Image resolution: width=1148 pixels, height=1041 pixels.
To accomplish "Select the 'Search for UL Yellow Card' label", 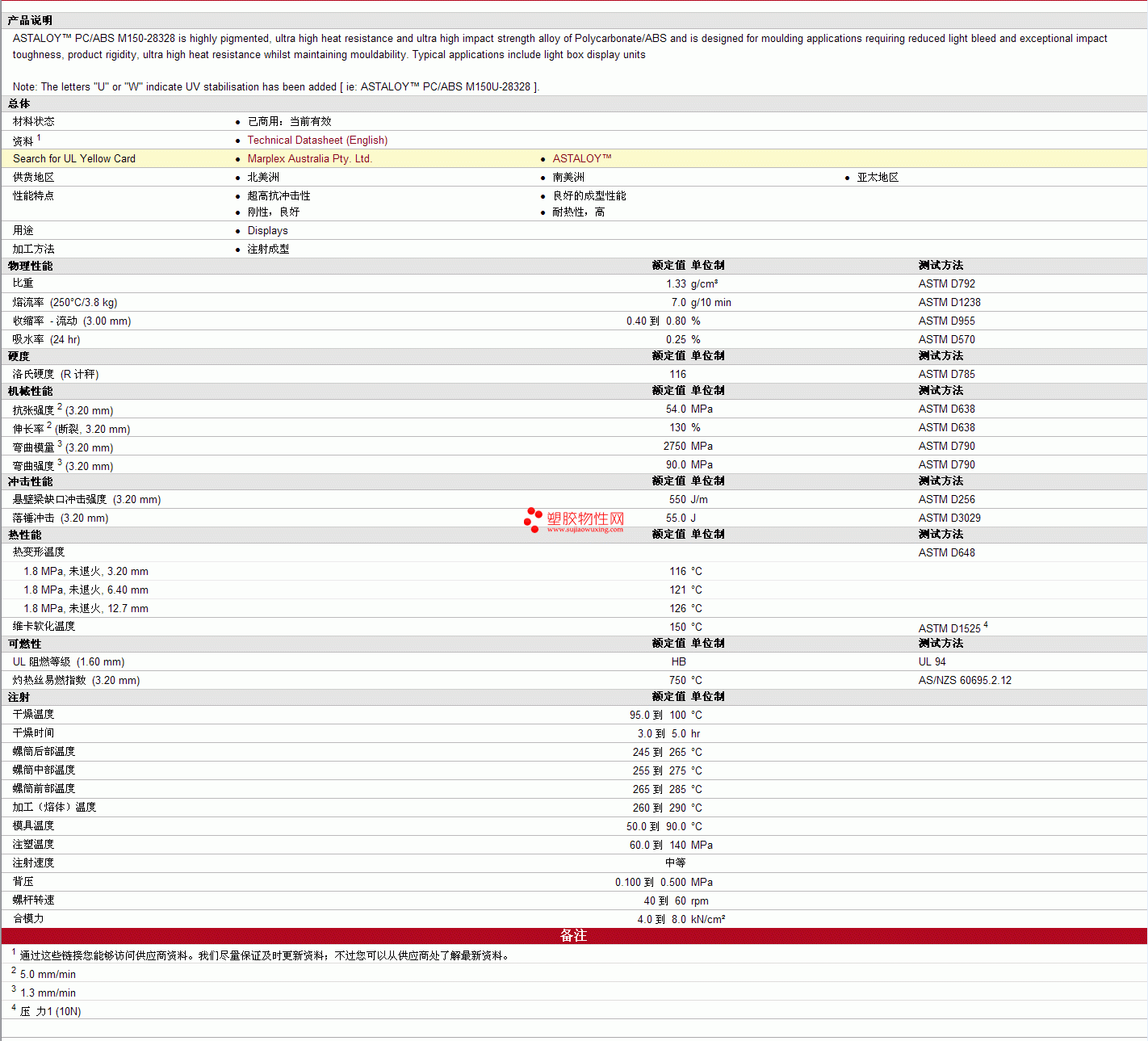I will coord(74,159).
